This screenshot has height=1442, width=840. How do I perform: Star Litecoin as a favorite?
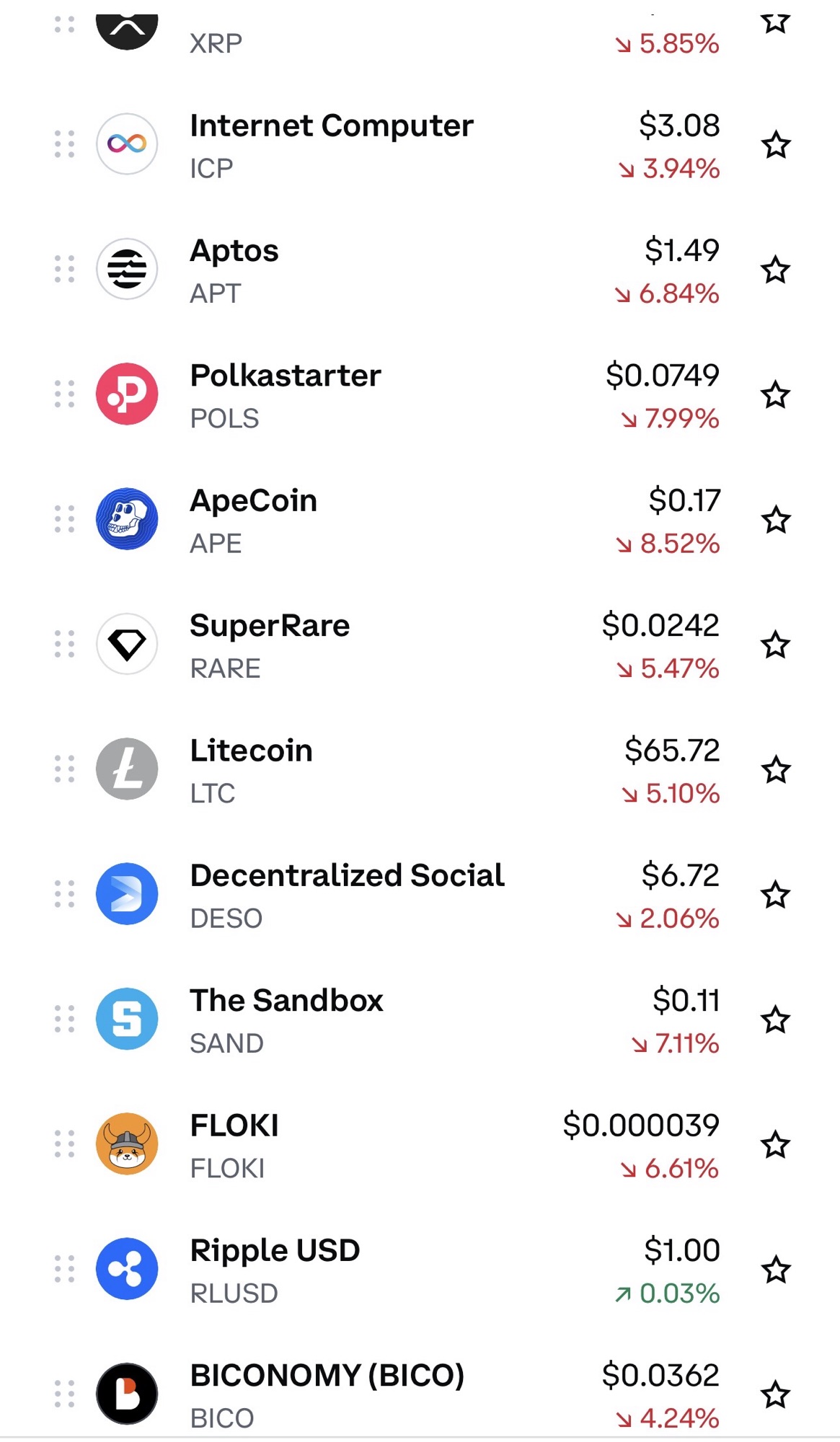pos(776,769)
